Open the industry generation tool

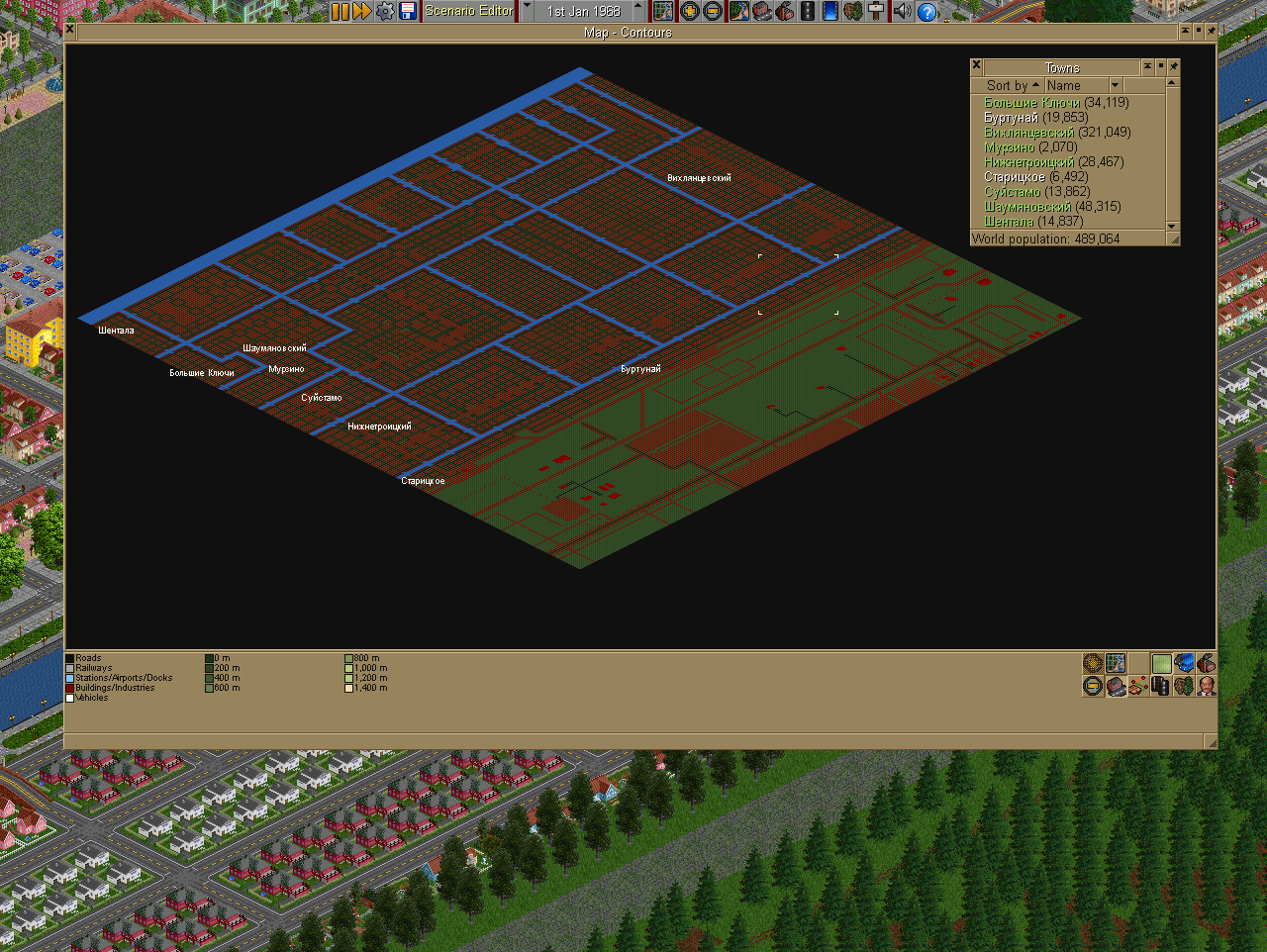784,11
